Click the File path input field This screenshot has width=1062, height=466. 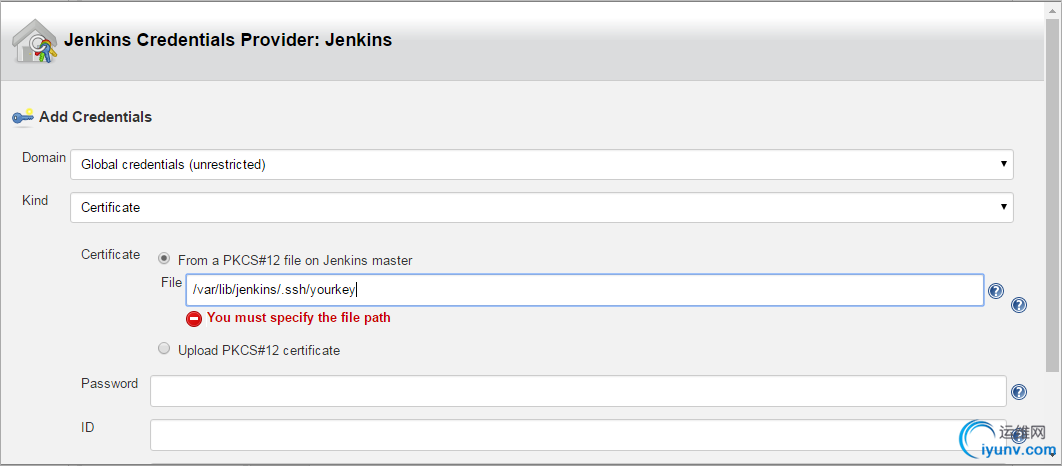[584, 290]
